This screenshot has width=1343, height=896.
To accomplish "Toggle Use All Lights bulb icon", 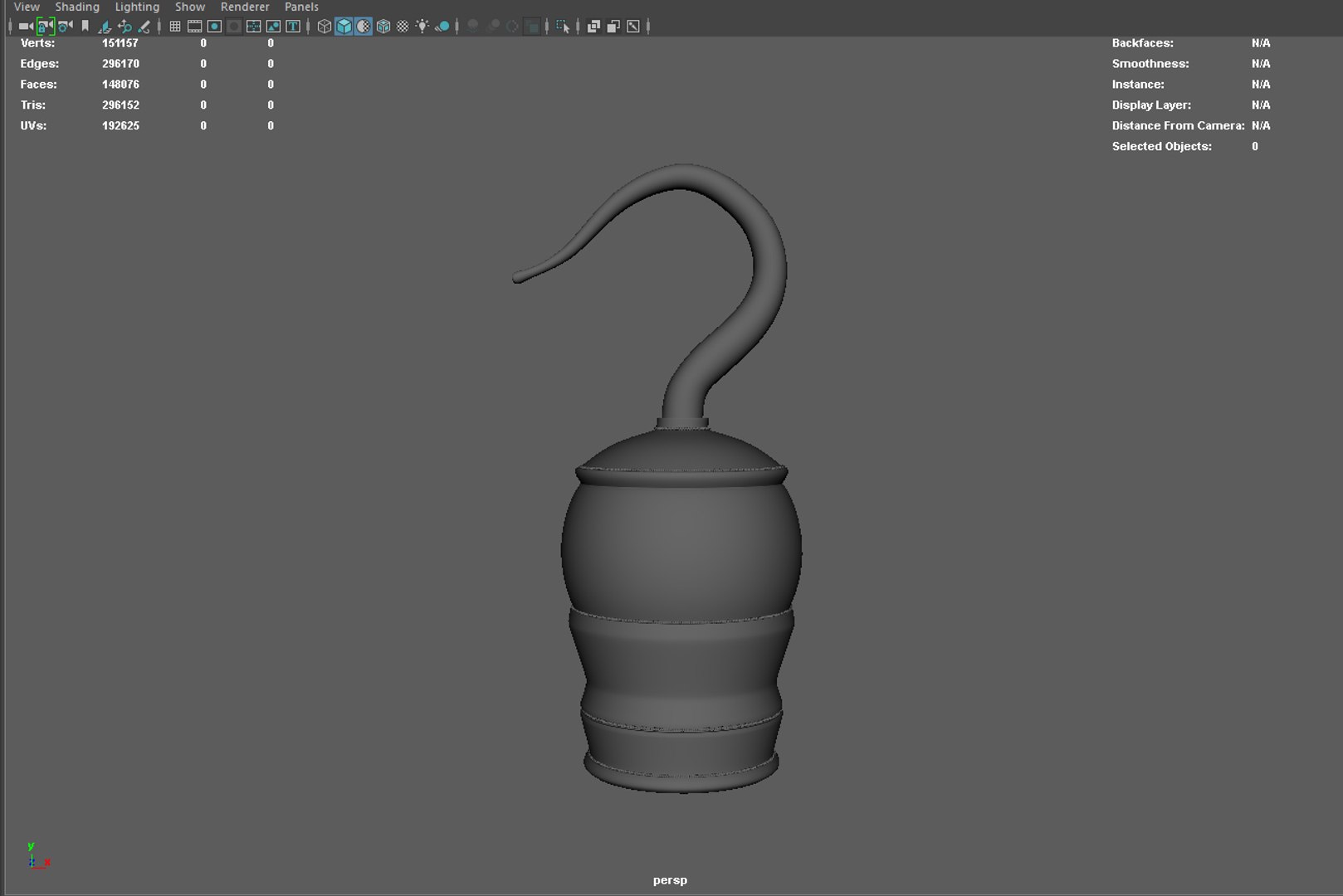I will point(422,27).
